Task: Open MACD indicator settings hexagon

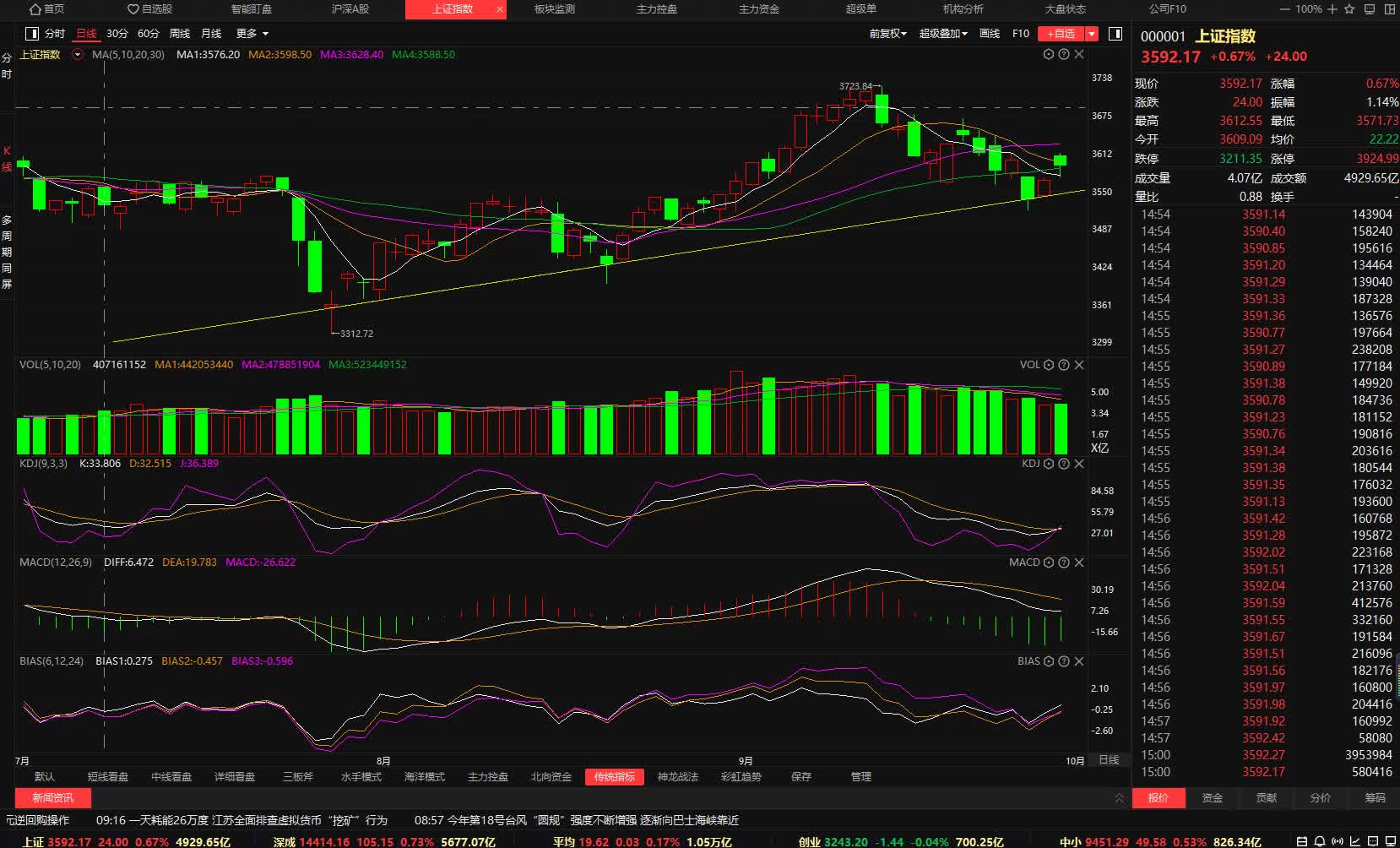Action: [x=1049, y=563]
